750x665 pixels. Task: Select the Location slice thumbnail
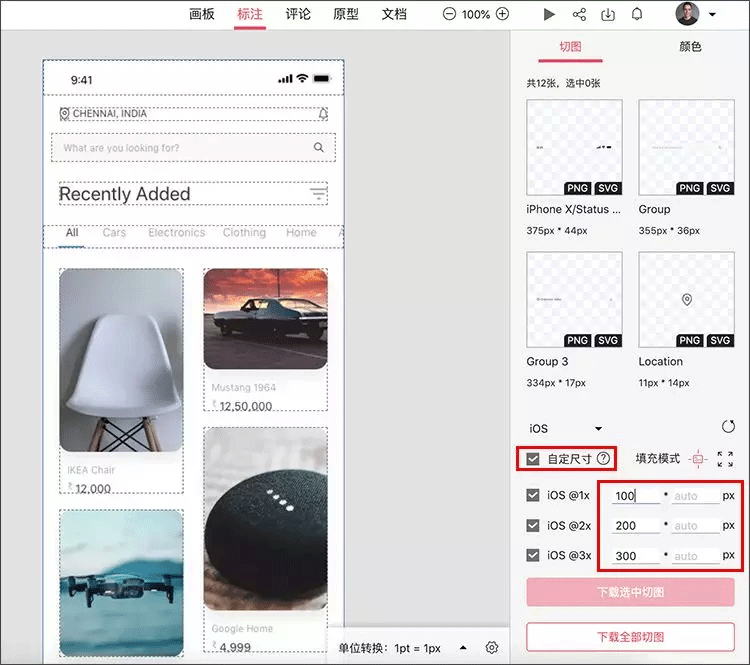tap(686, 299)
